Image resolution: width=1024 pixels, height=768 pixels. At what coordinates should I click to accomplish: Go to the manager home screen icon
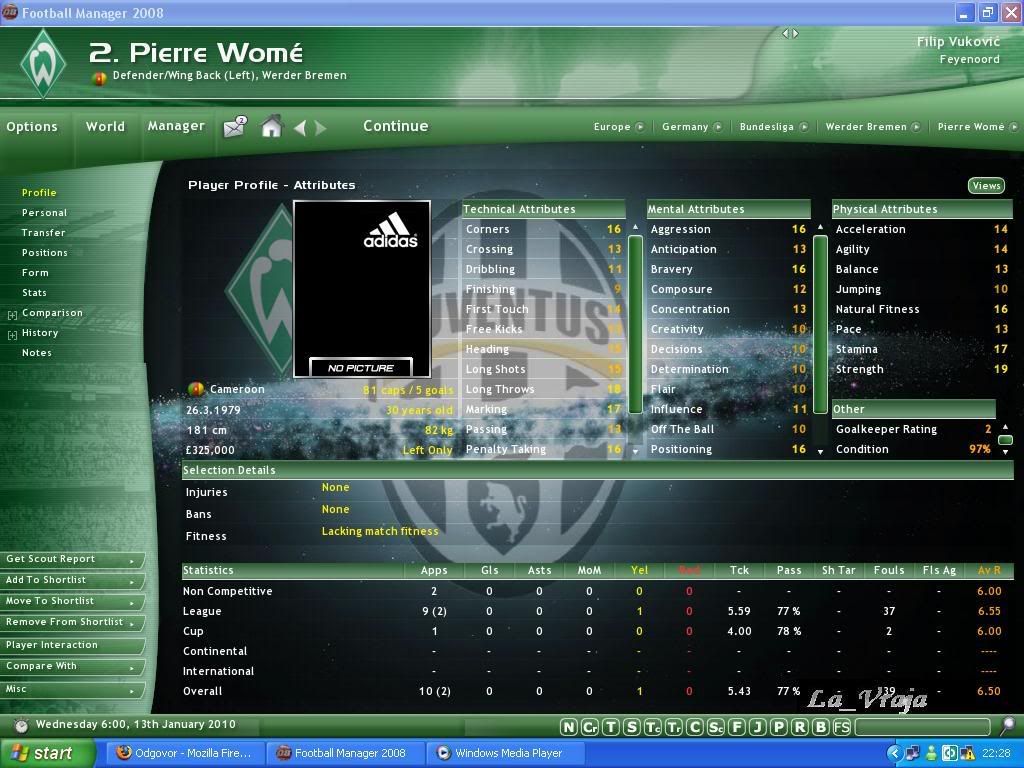tap(272, 125)
